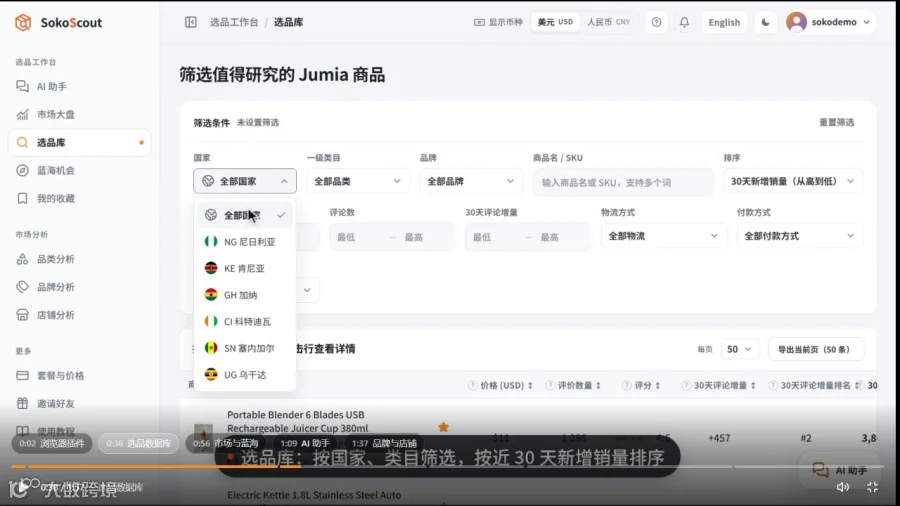Collapse the sidebar with panel icon

[191, 22]
